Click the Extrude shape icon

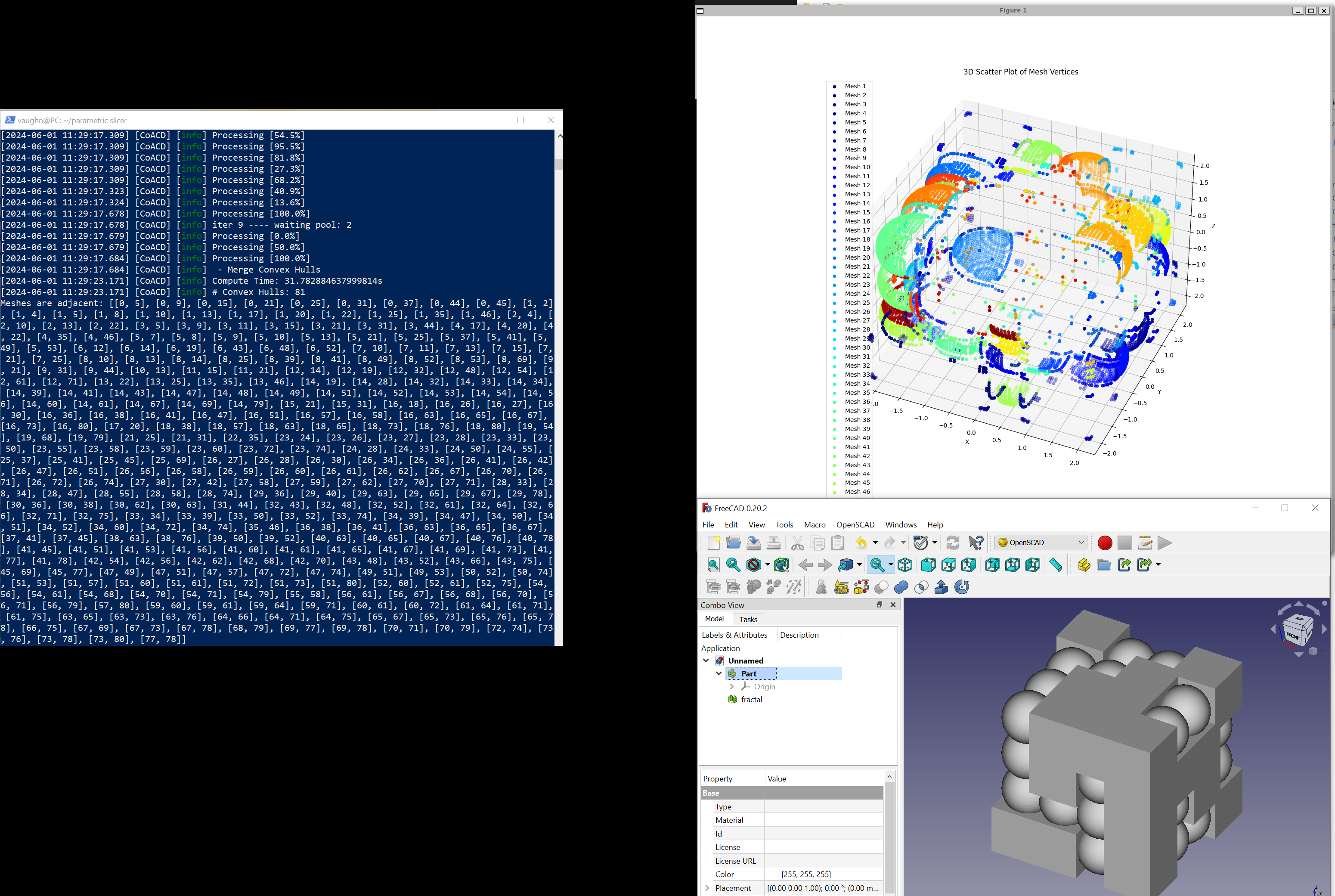click(x=941, y=587)
